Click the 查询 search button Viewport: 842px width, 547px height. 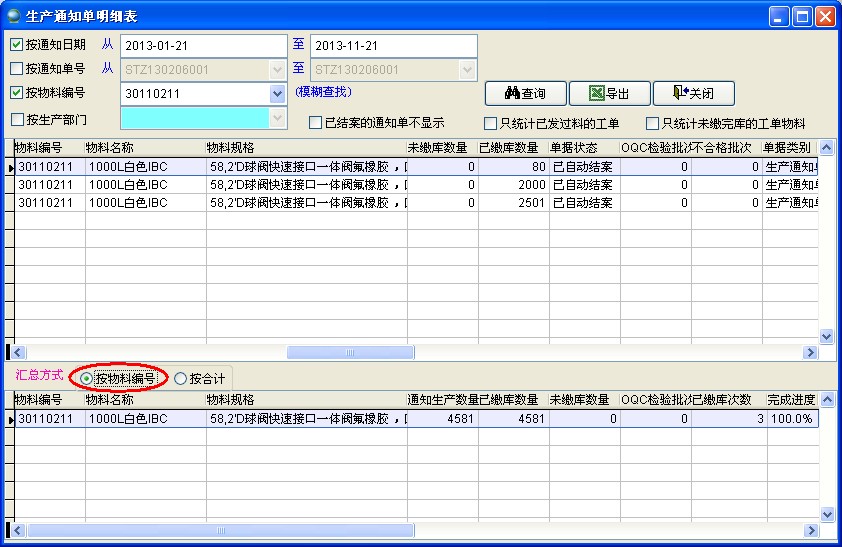click(525, 94)
